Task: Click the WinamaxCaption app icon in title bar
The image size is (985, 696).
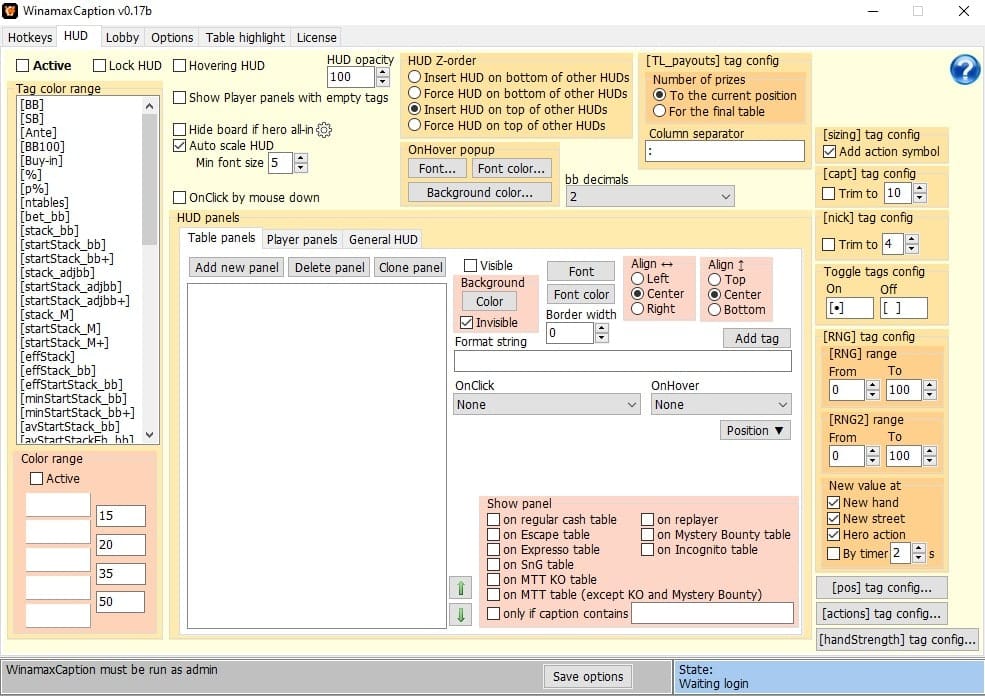Action: pos(10,11)
